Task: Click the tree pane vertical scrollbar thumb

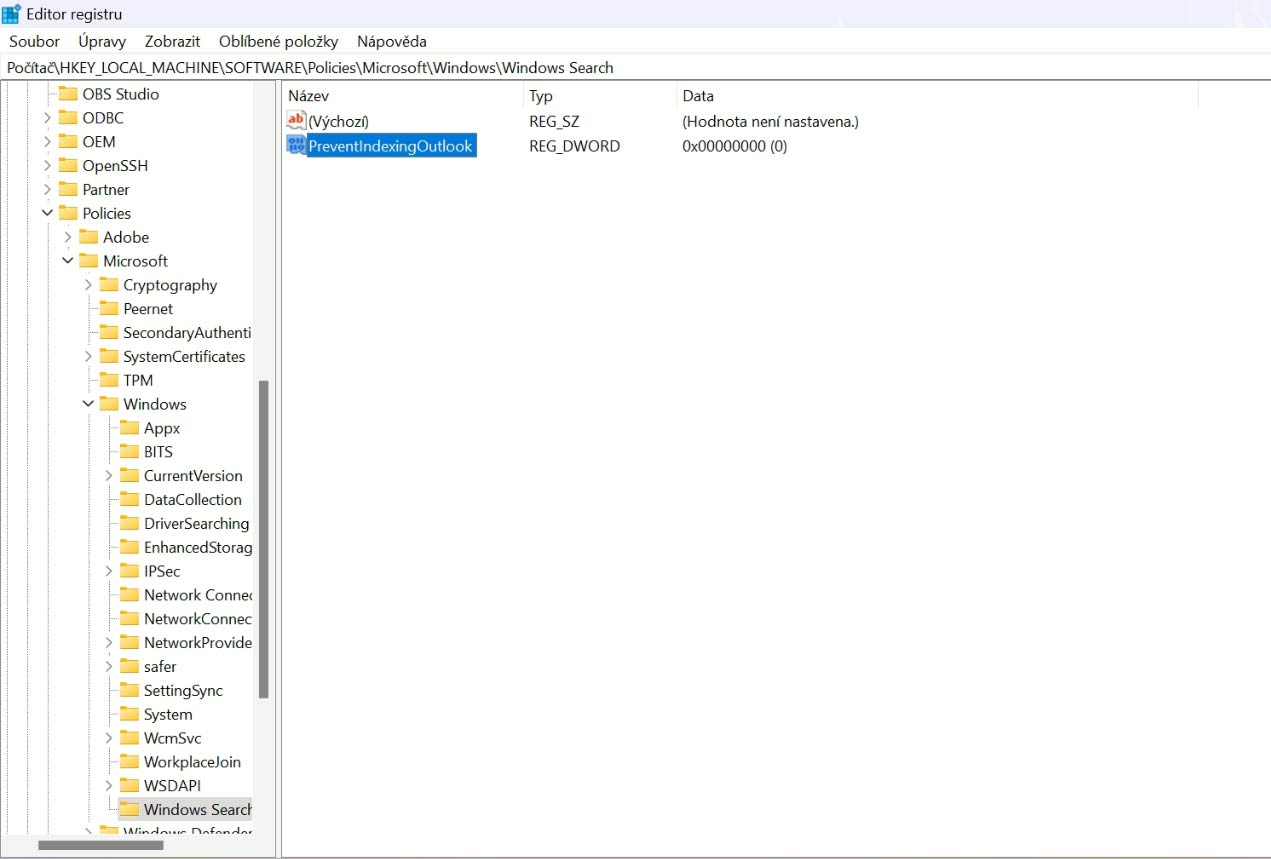Action: (264, 540)
